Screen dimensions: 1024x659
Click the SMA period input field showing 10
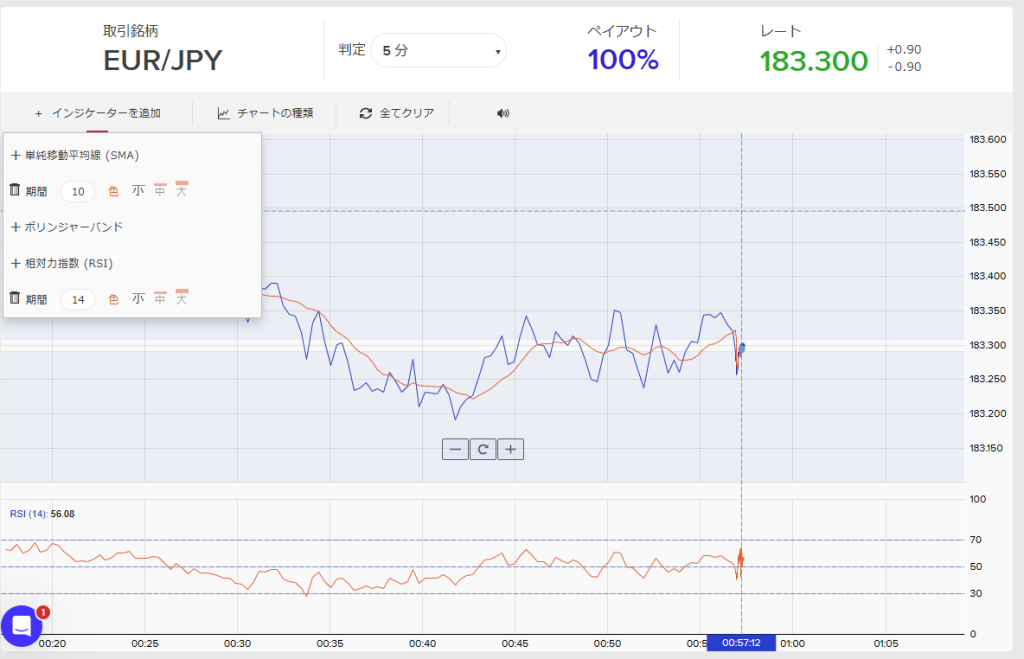click(x=78, y=191)
